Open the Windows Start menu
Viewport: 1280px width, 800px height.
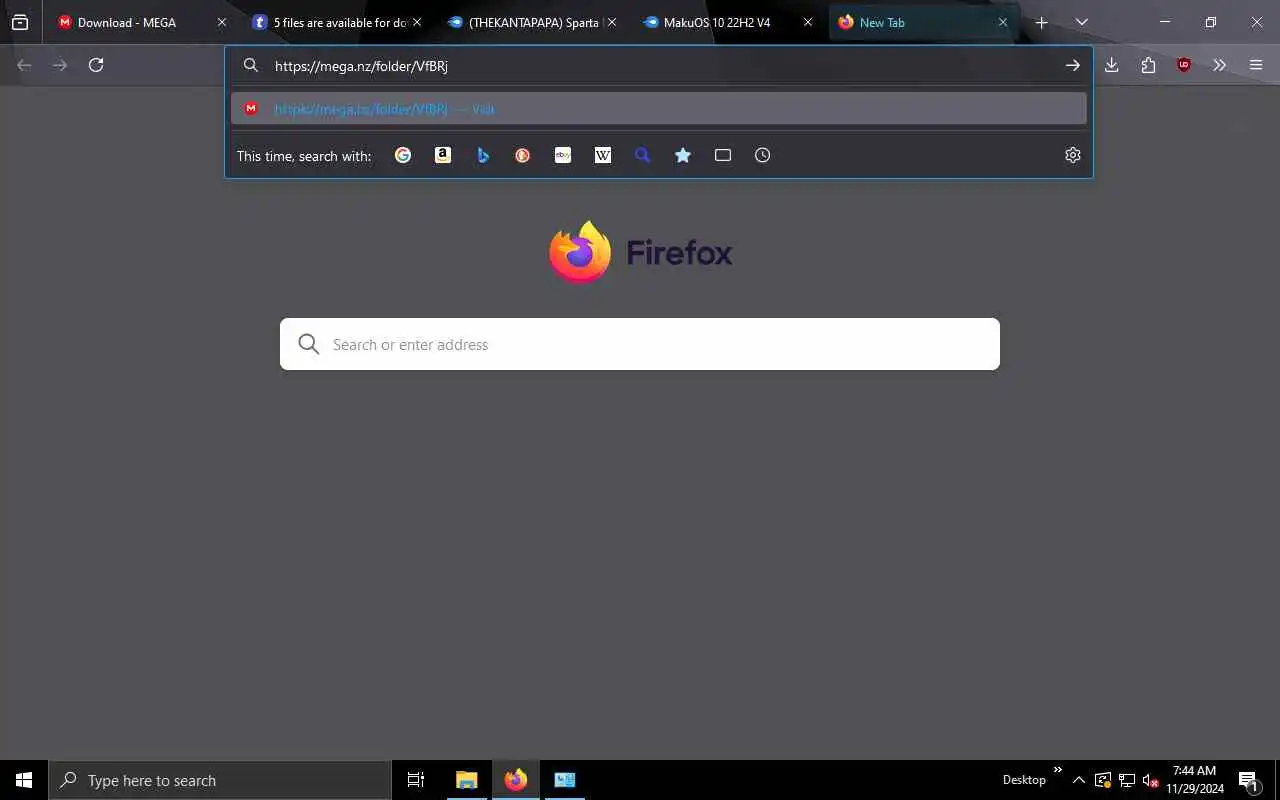(x=24, y=780)
